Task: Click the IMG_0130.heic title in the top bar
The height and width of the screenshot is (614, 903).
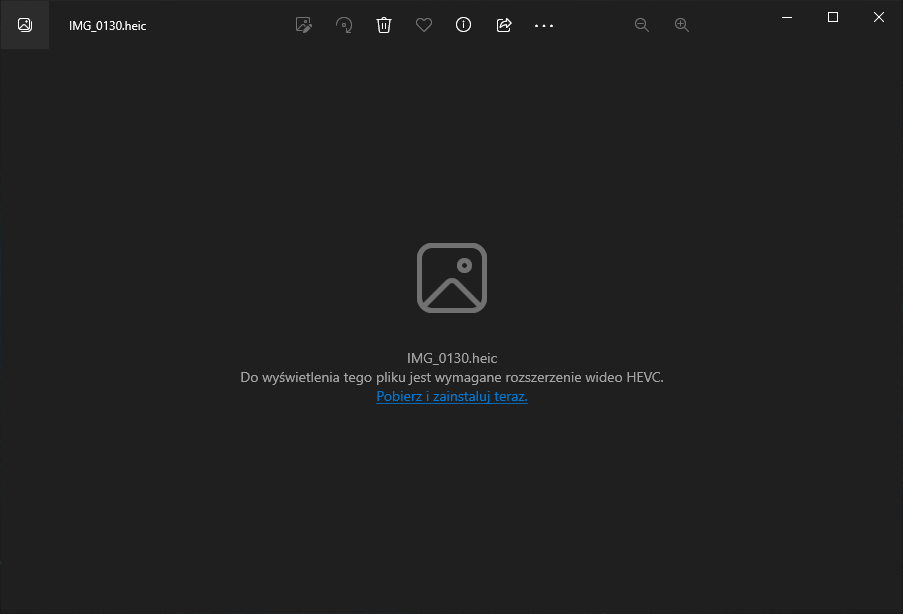Action: (107, 26)
